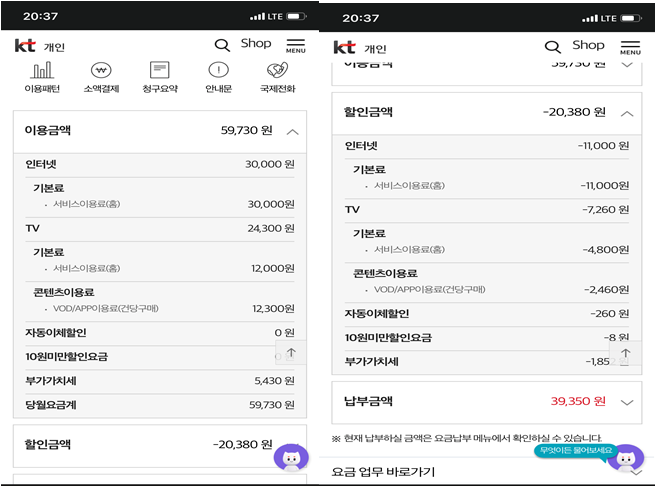Expand the 요금 업무 바로가기 section
655x486 pixels.
tap(636, 472)
